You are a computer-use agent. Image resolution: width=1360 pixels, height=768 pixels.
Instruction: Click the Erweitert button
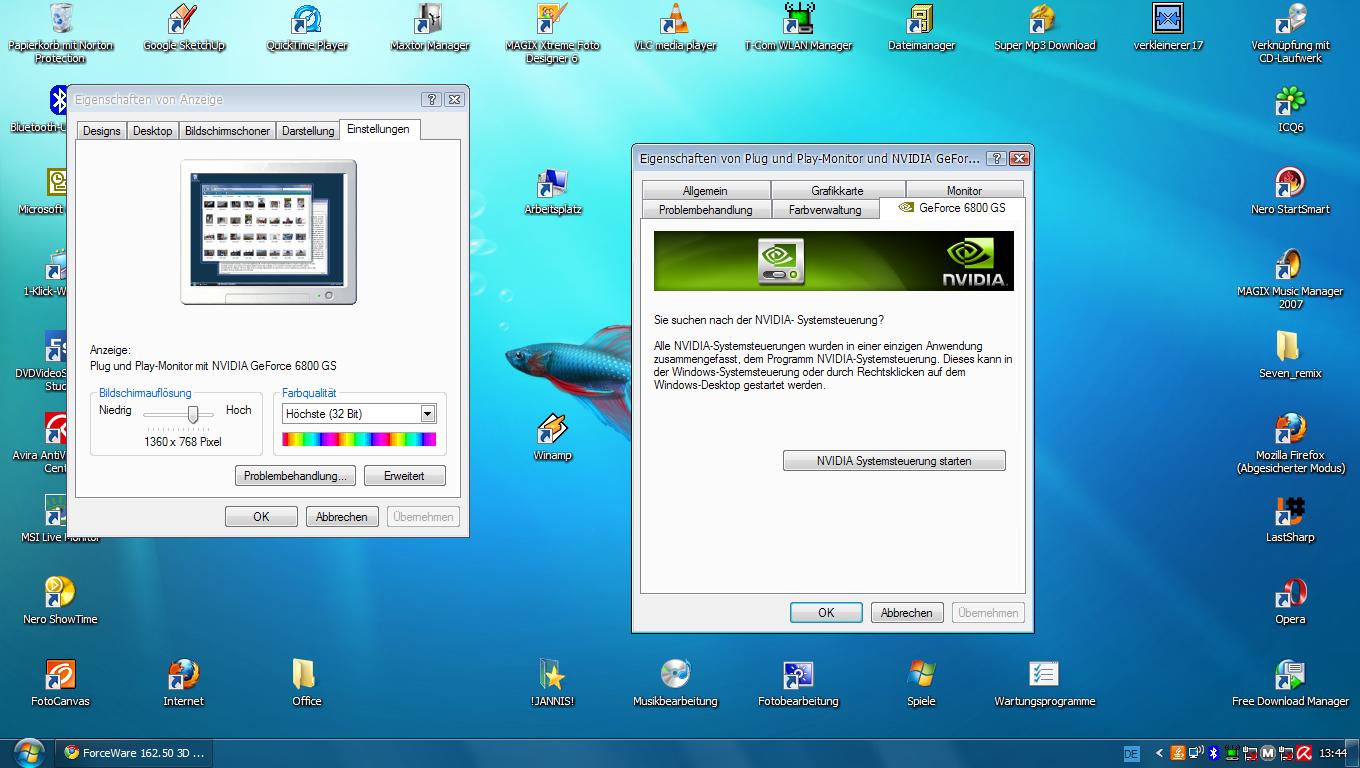click(404, 476)
